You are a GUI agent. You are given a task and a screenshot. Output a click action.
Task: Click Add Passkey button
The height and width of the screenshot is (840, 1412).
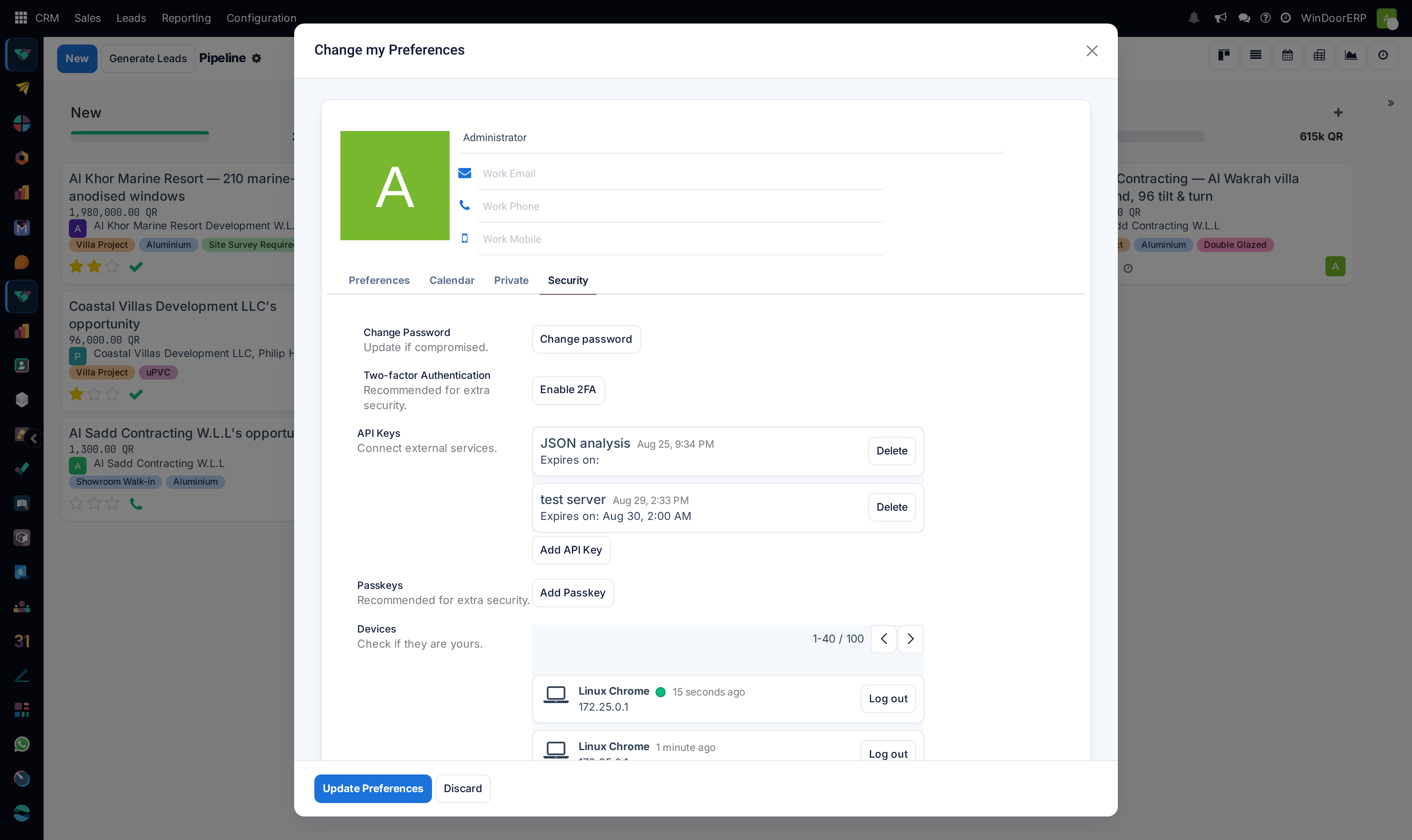click(x=573, y=593)
